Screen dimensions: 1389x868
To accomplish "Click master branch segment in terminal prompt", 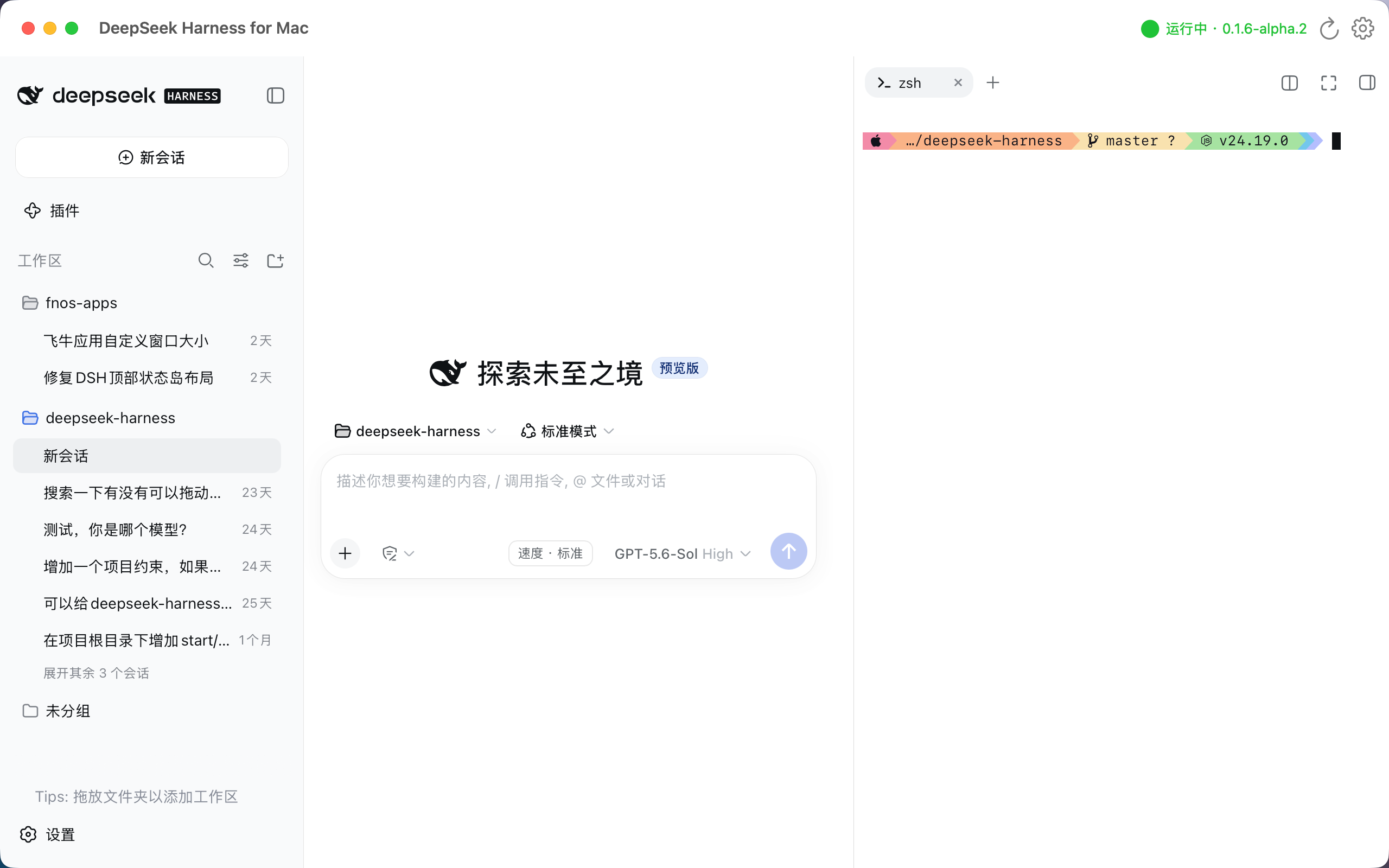I will coord(1131,141).
